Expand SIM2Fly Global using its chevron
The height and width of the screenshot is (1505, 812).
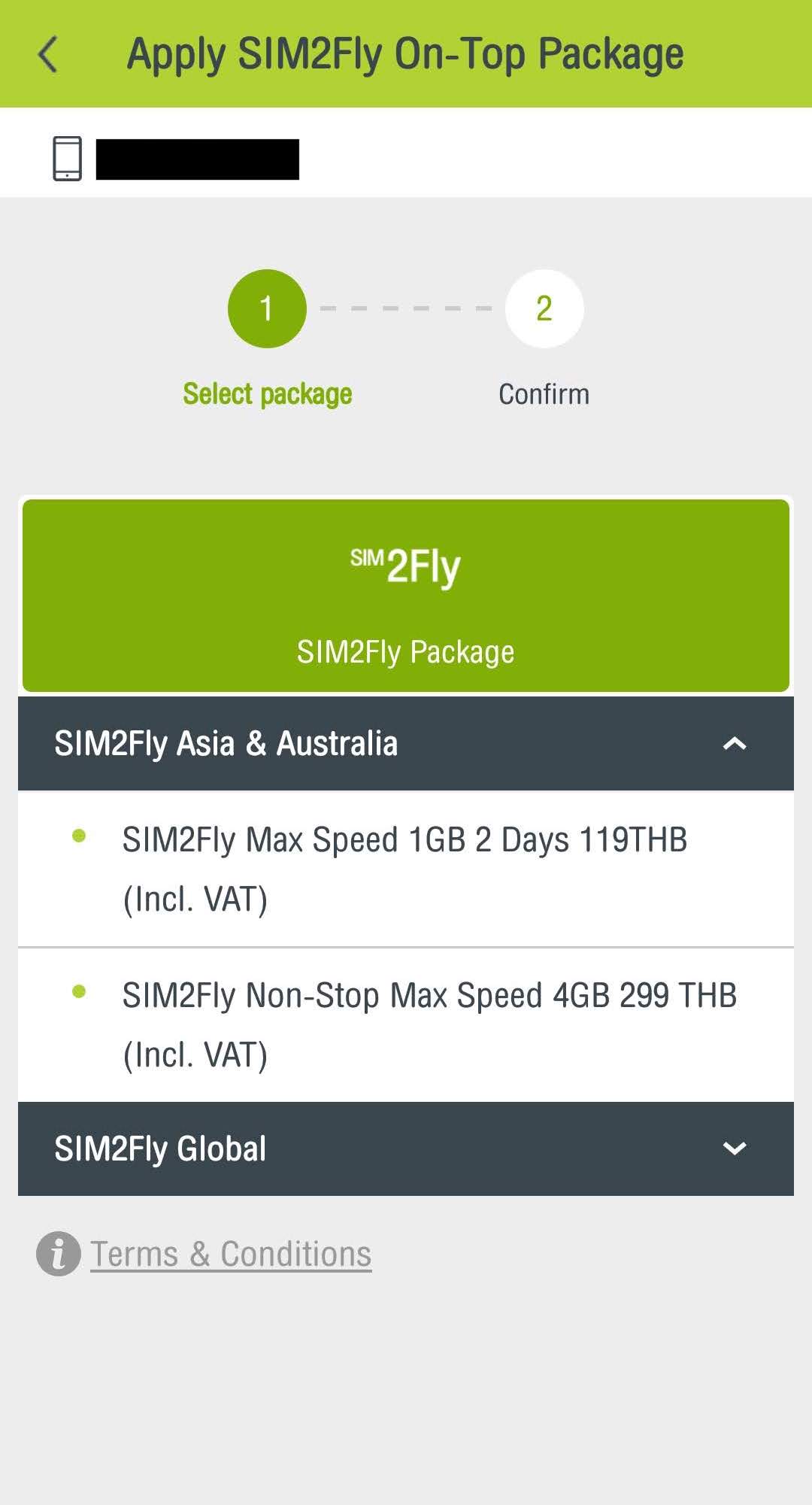[x=734, y=1148]
